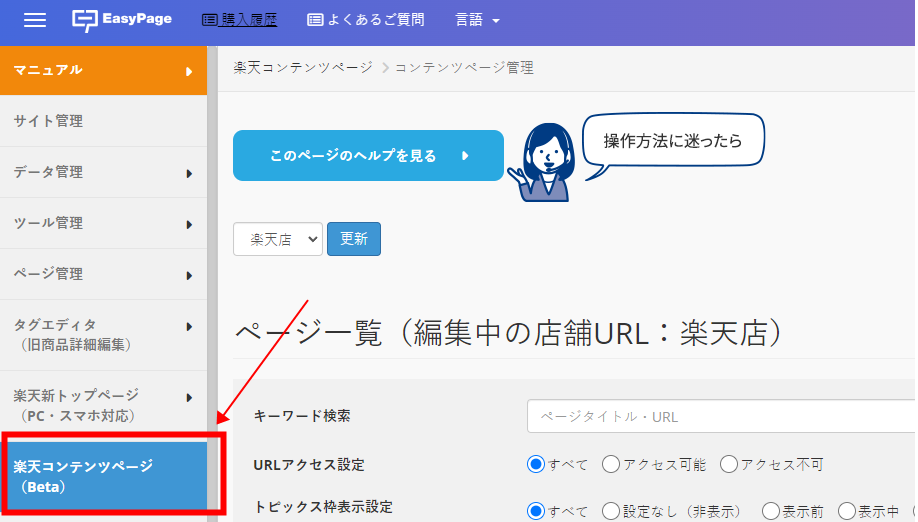
Task: Select データ管理 in the sidebar
Action: pos(104,172)
